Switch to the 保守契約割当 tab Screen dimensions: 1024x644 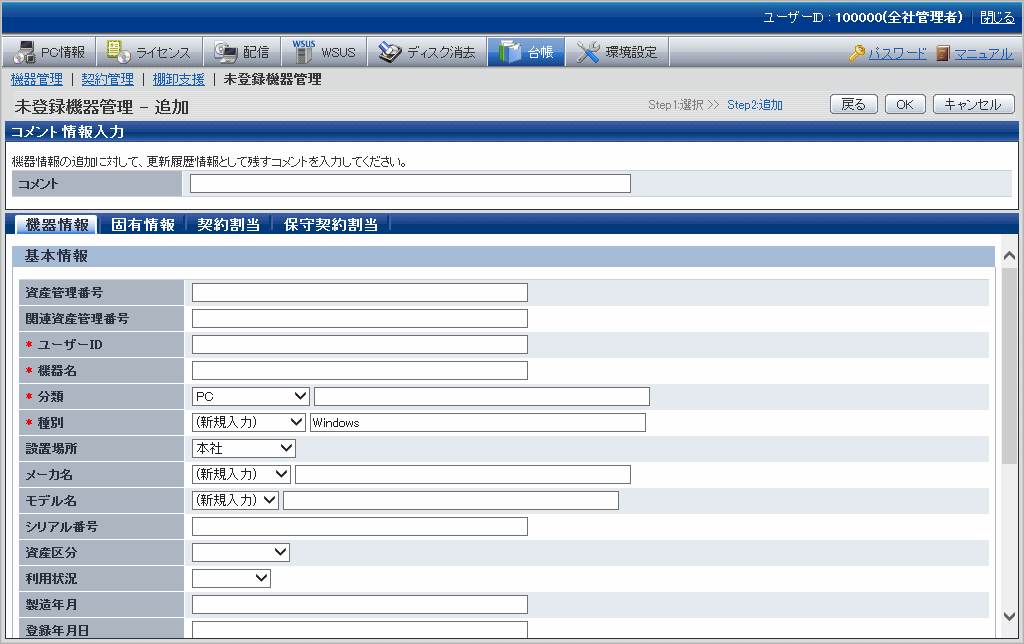pyautogui.click(x=330, y=225)
